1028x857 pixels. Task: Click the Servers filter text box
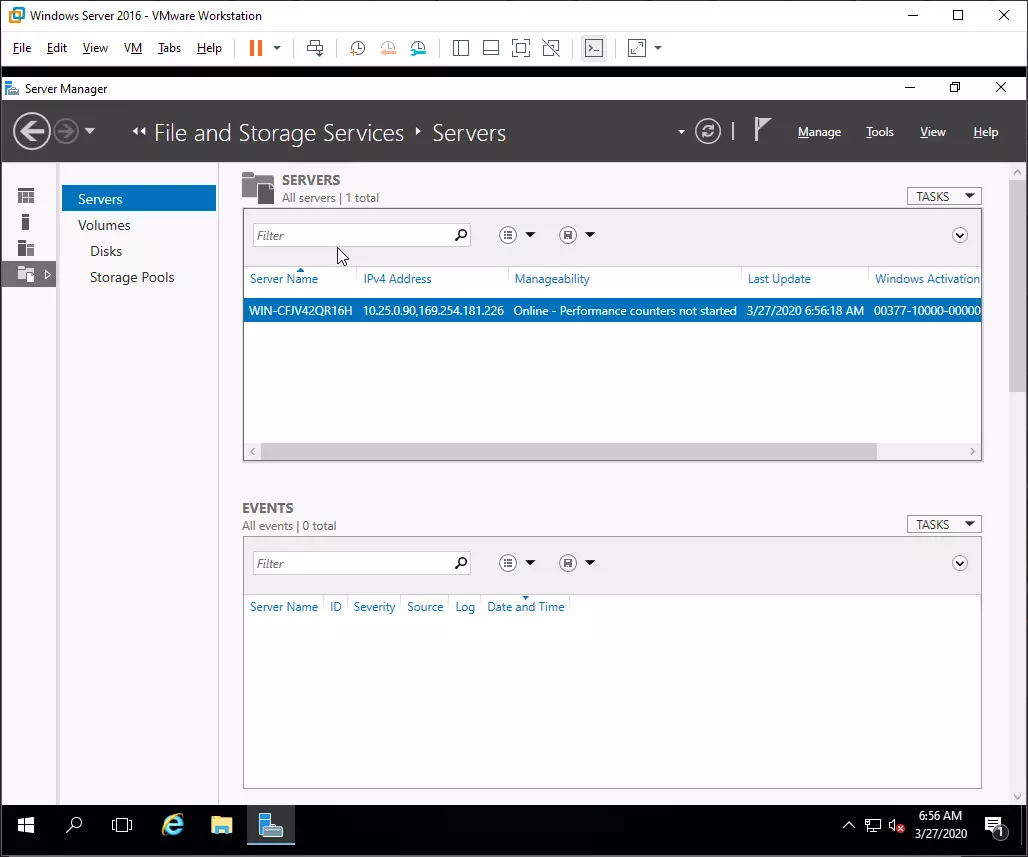[x=354, y=235]
